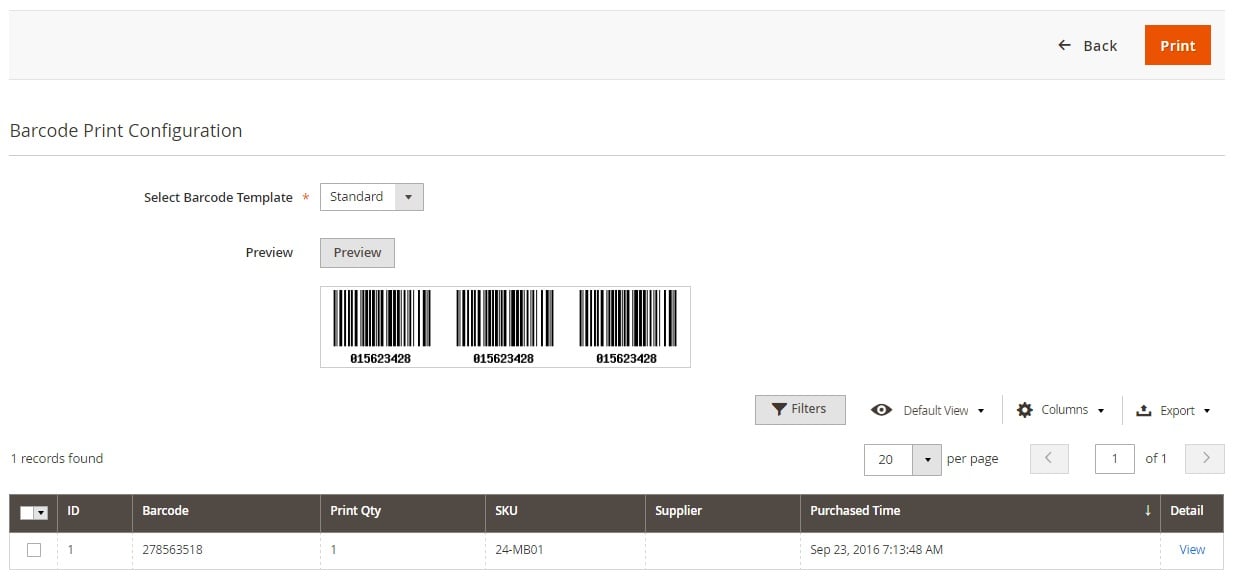Sort by the Barcode column header
Screen dimensions: 1235x581
[x=225, y=511]
